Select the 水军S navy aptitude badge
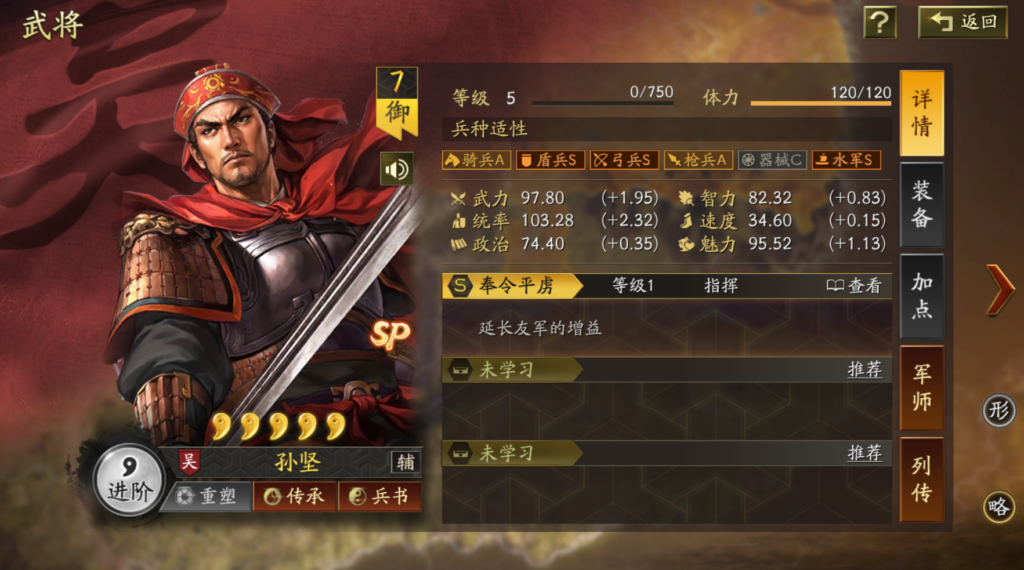Viewport: 1024px width, 570px height. pos(846,160)
